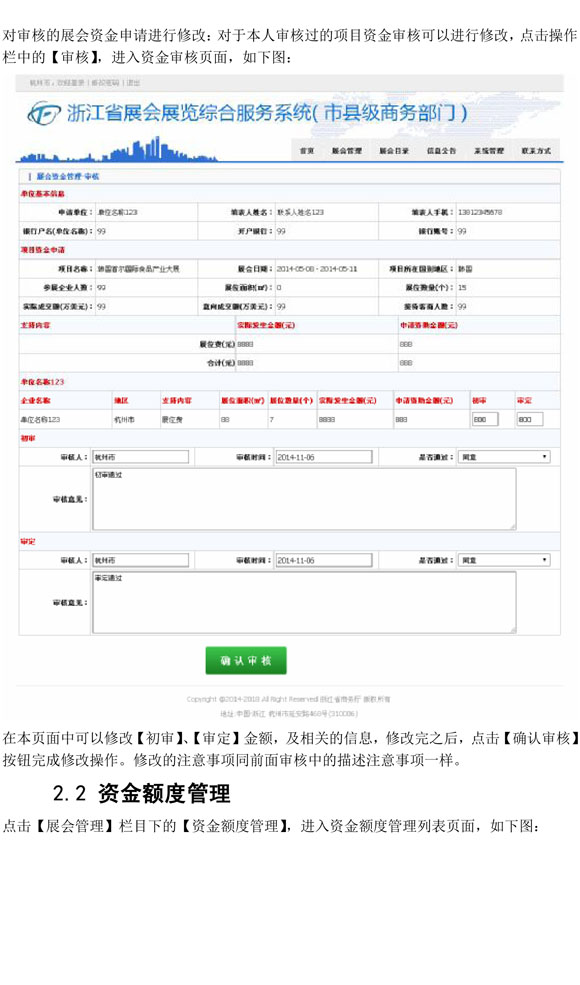Click the 初审 amount field showing 800
This screenshot has width=580, height=985.
(x=484, y=419)
